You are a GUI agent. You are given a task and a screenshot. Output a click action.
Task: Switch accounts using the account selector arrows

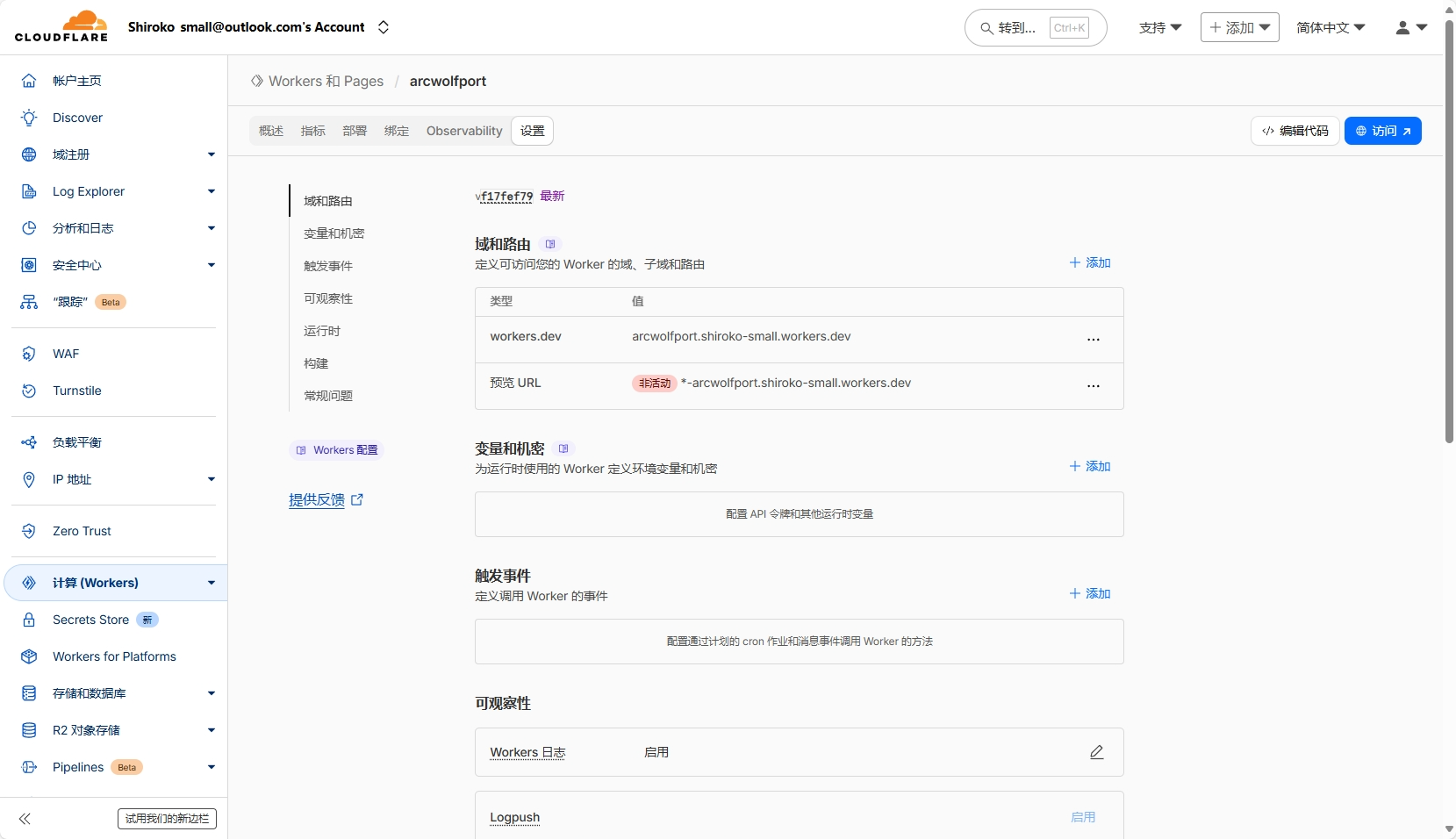pyautogui.click(x=384, y=27)
